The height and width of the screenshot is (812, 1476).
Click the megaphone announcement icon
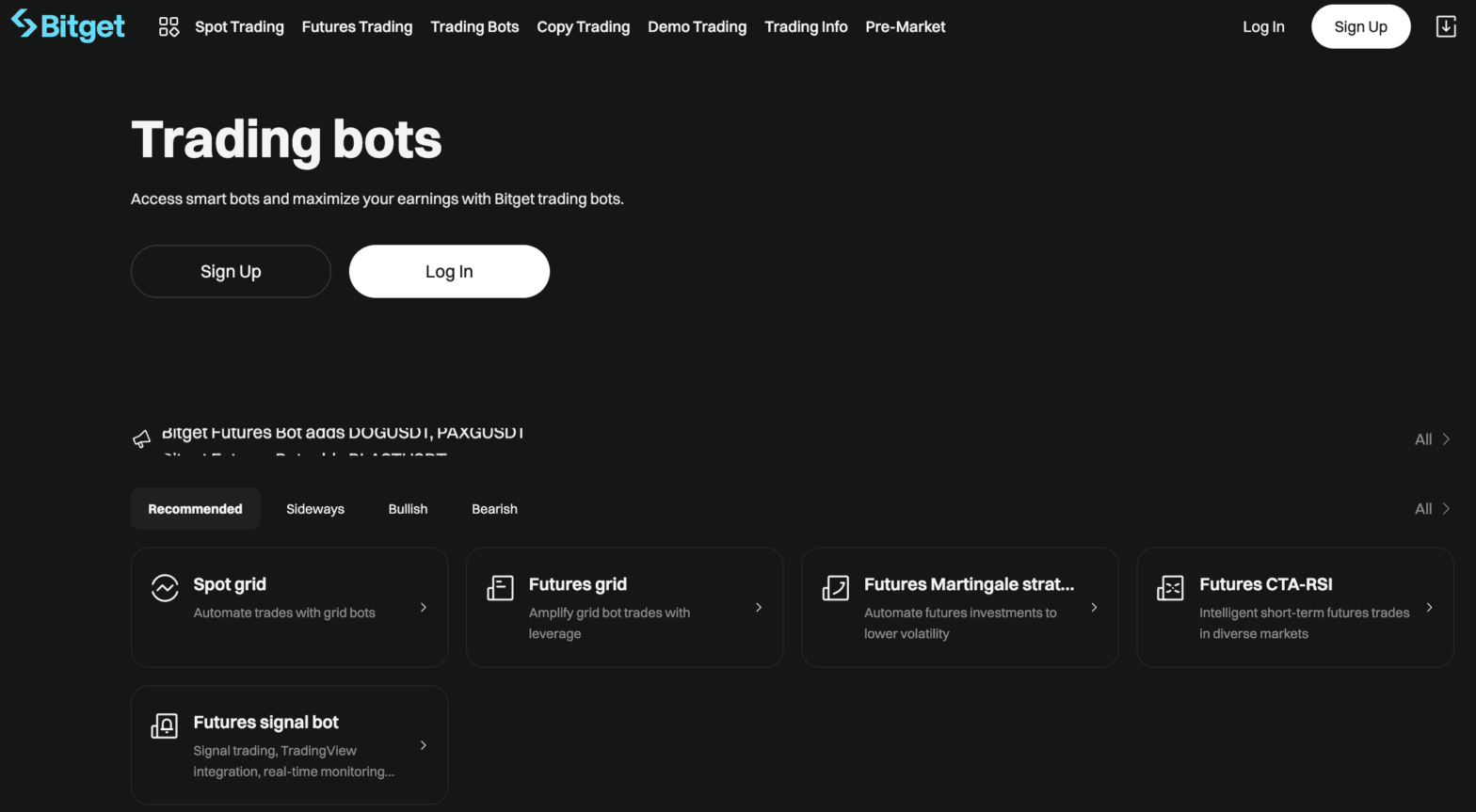point(141,438)
